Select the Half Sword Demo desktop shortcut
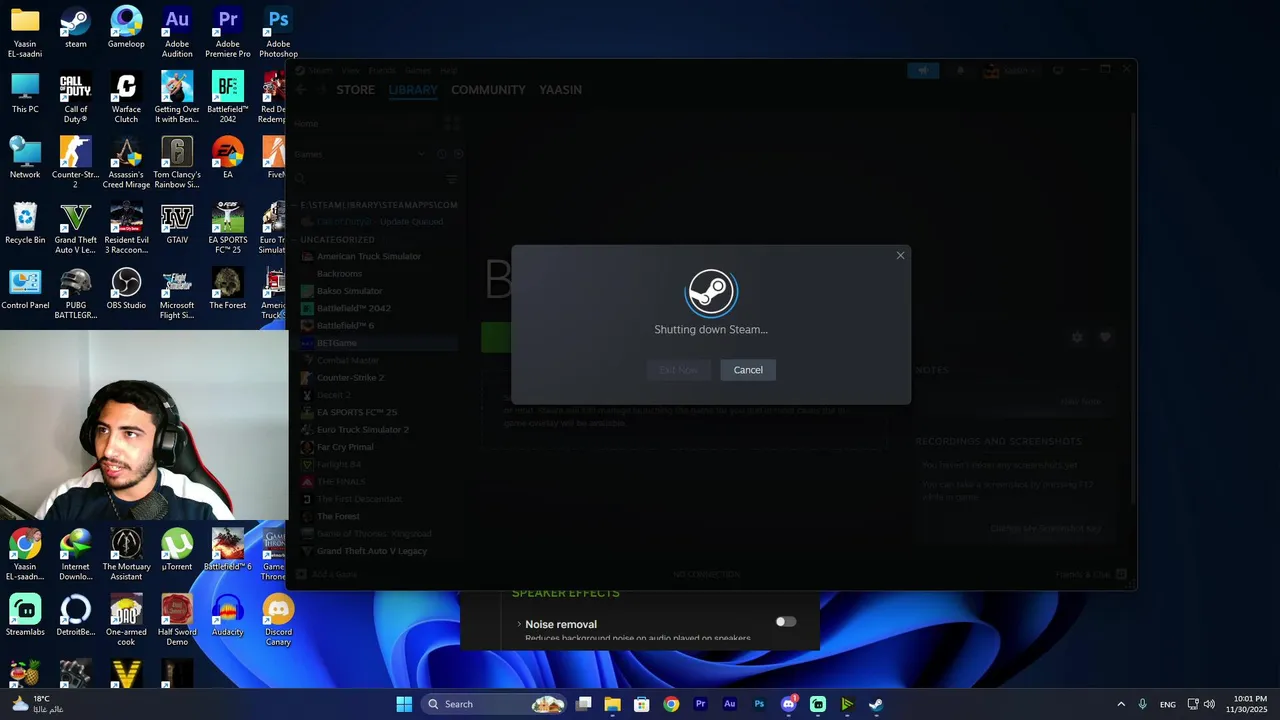Viewport: 1280px width, 720px height. pyautogui.click(x=177, y=619)
